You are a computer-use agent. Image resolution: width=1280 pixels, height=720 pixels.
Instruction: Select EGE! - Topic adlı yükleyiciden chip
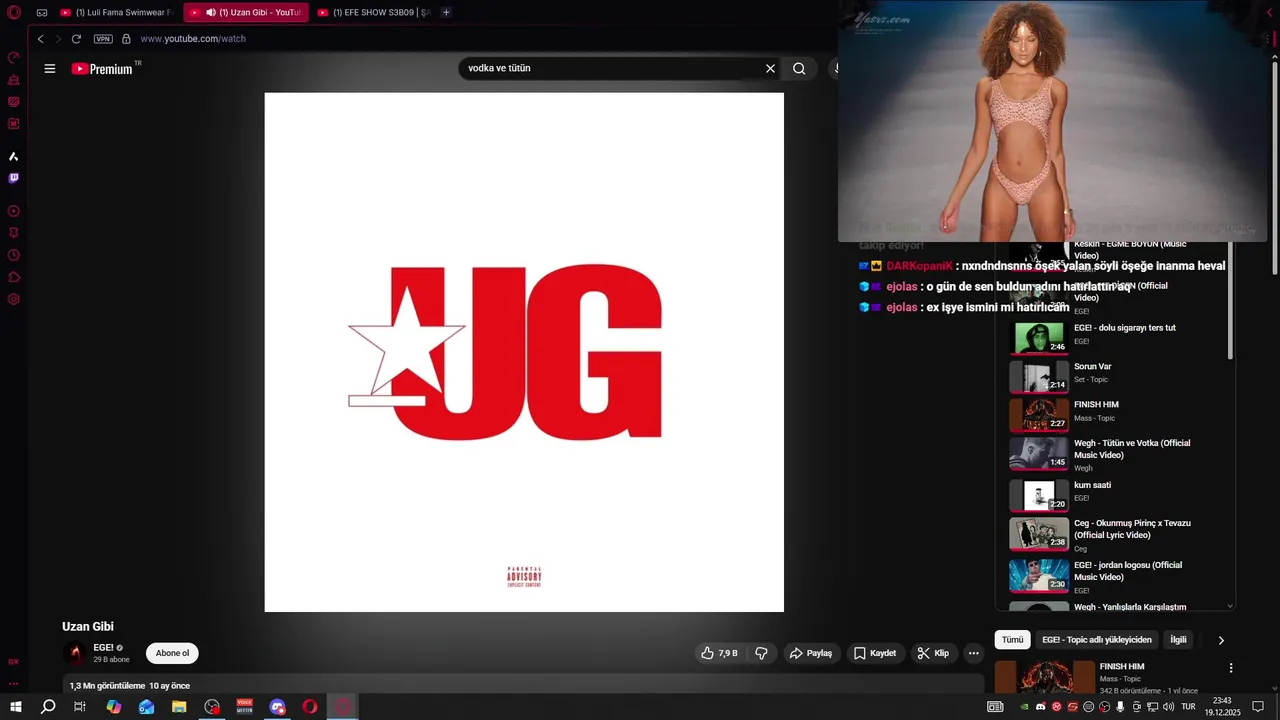coord(1097,640)
